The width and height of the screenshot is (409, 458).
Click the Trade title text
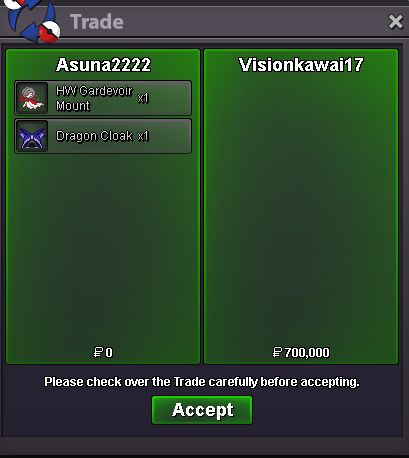tap(97, 22)
